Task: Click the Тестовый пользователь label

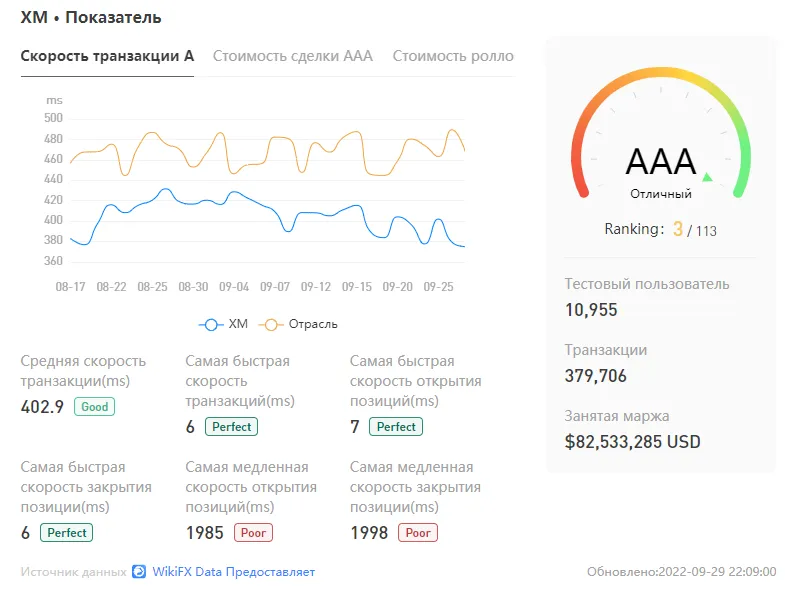Action: tap(647, 284)
